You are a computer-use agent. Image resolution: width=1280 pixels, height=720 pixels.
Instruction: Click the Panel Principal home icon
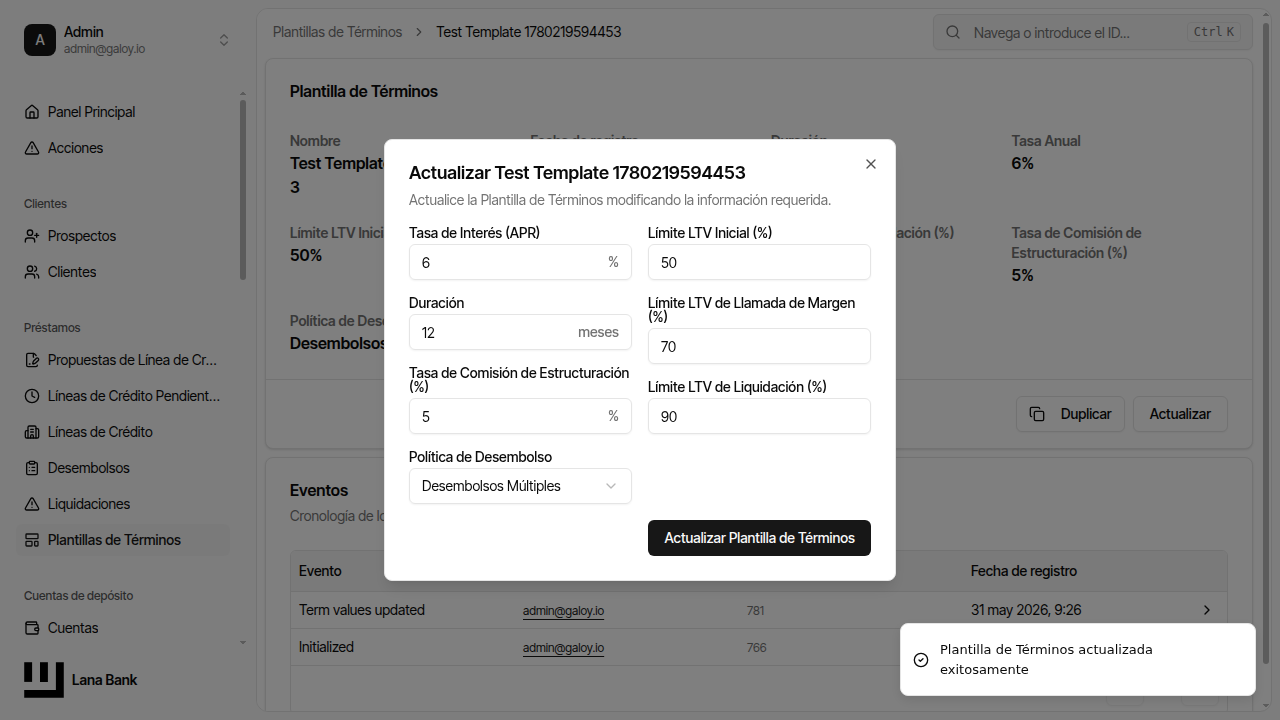(32, 112)
